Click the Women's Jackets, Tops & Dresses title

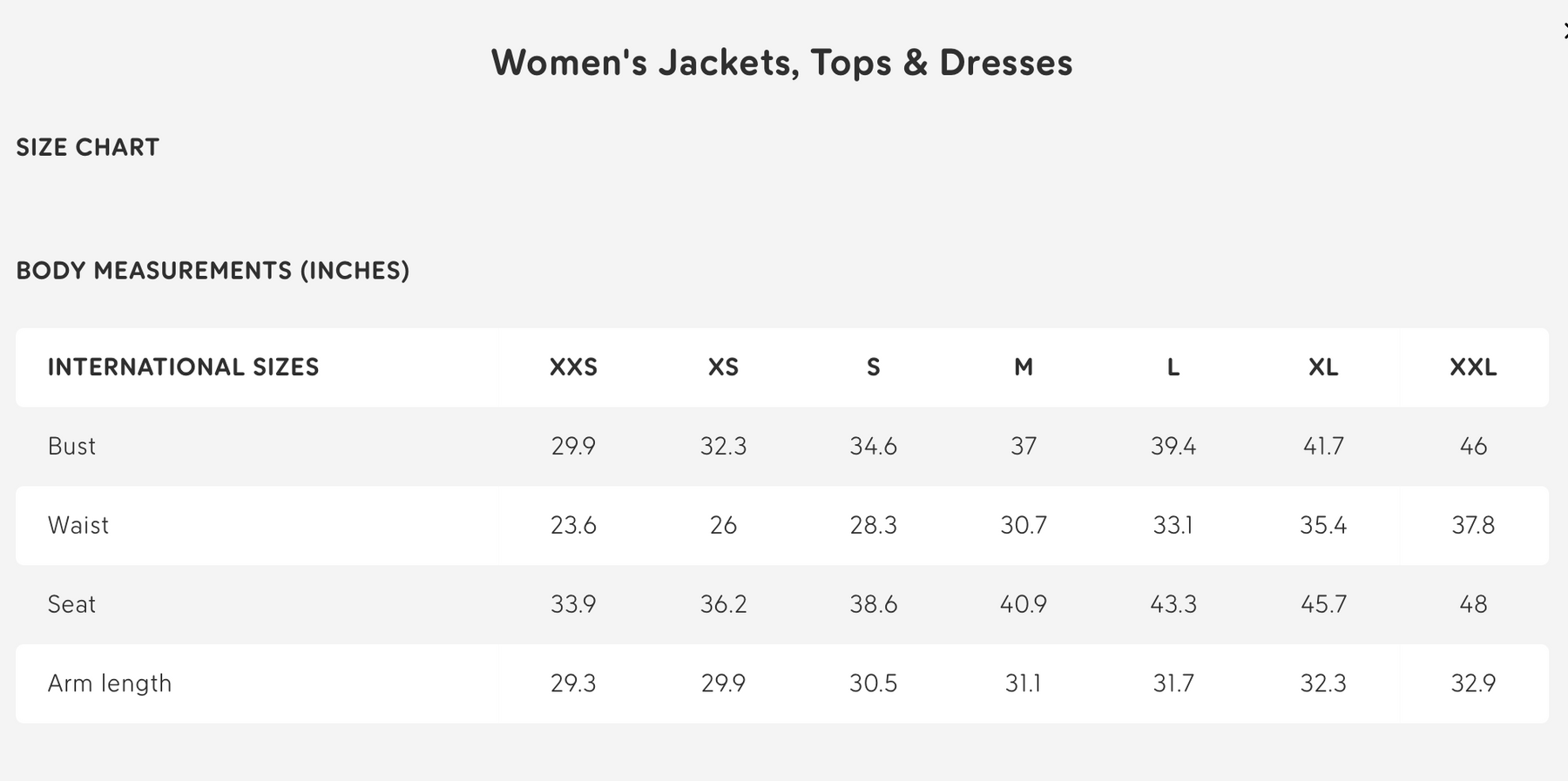(x=781, y=63)
